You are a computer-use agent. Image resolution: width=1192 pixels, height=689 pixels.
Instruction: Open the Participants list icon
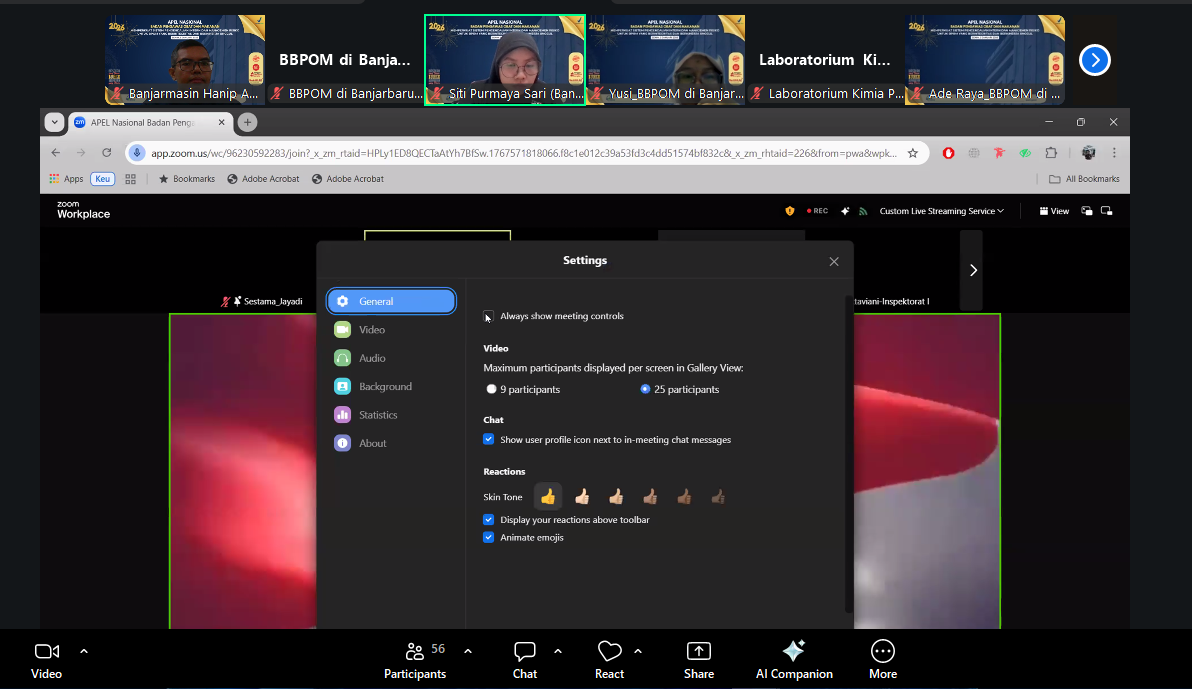[x=414, y=652]
